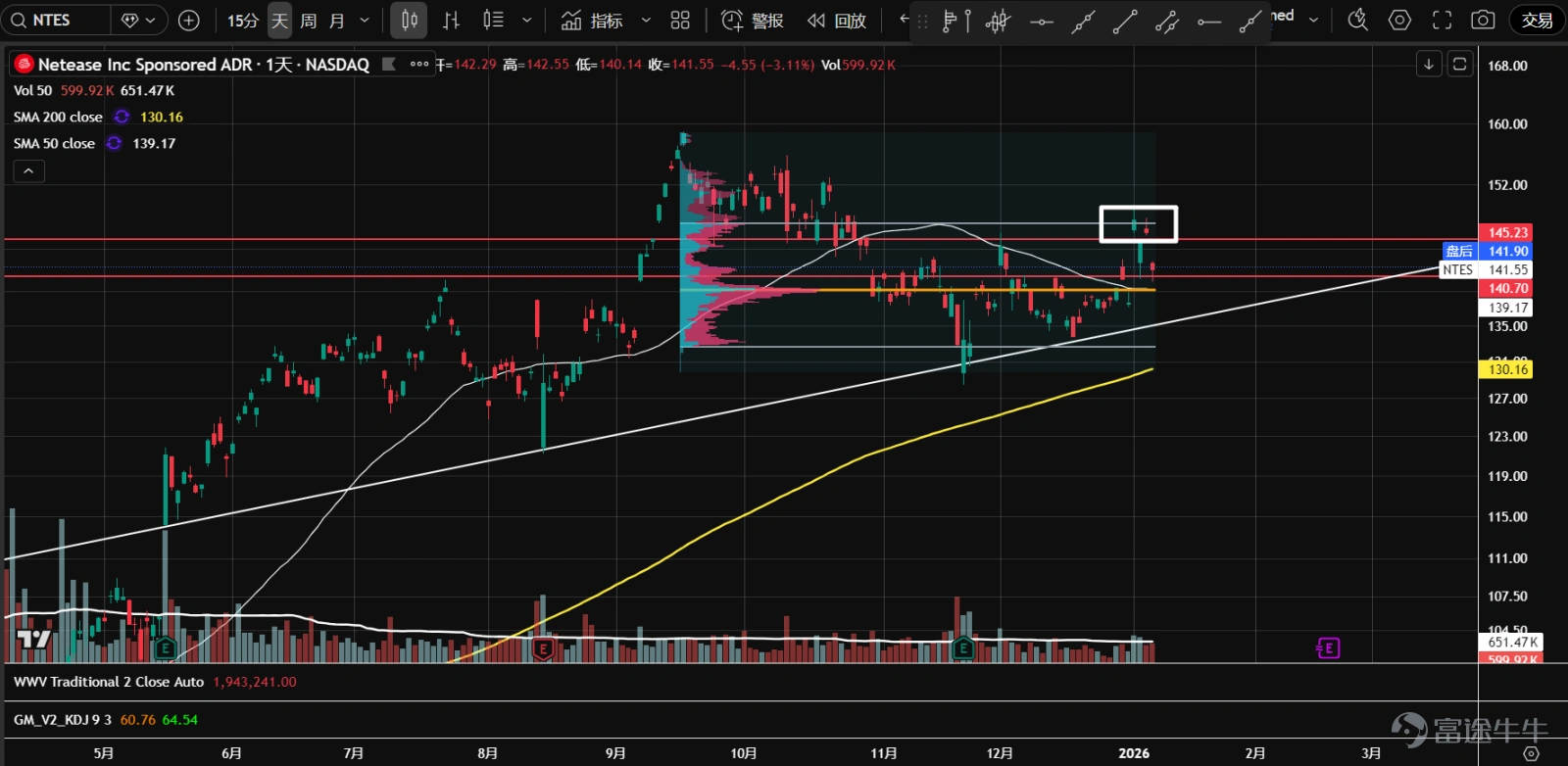Click the 140.70 red price level label

click(x=1507, y=289)
